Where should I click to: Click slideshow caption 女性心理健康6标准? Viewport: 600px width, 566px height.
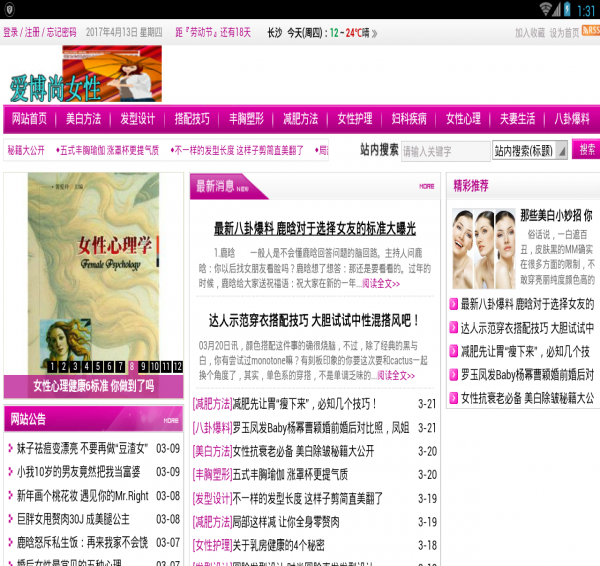pyautogui.click(x=93, y=386)
